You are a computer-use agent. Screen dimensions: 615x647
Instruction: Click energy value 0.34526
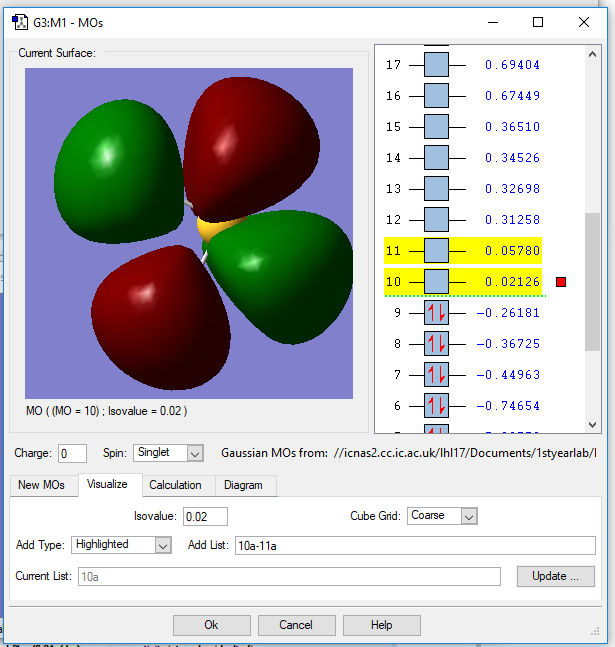512,158
